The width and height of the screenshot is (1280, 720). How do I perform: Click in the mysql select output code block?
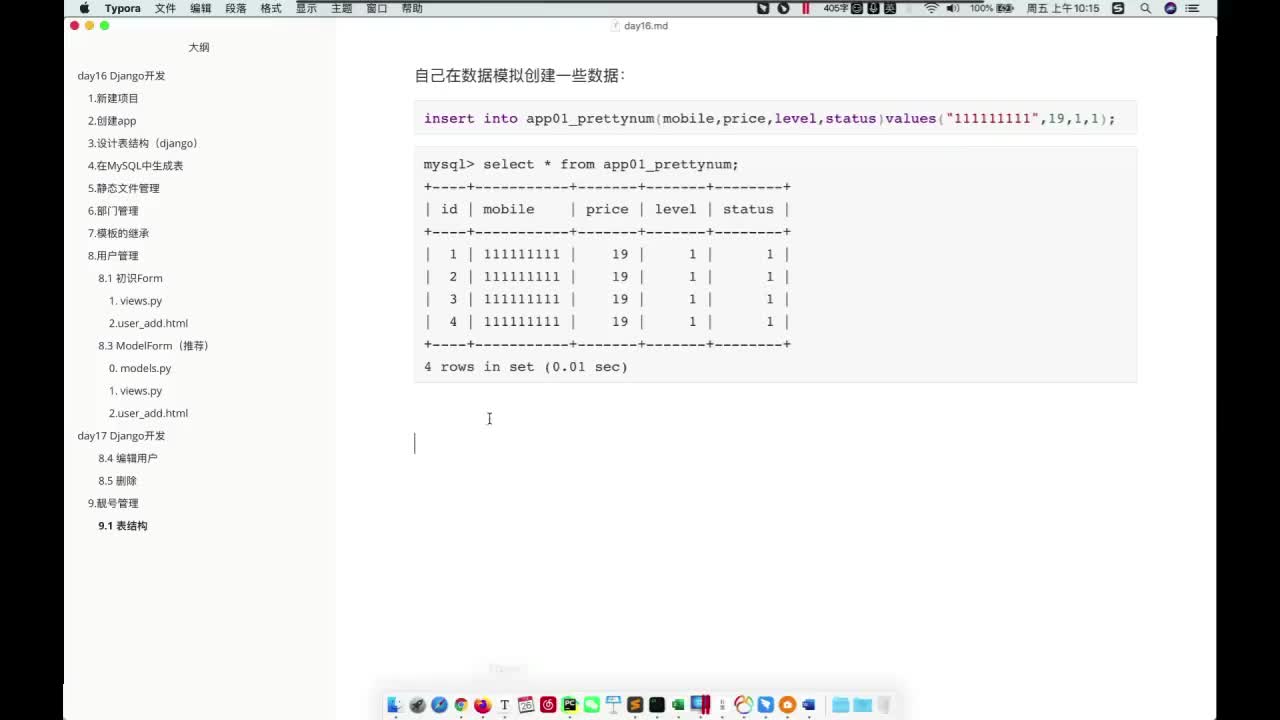tap(775, 265)
